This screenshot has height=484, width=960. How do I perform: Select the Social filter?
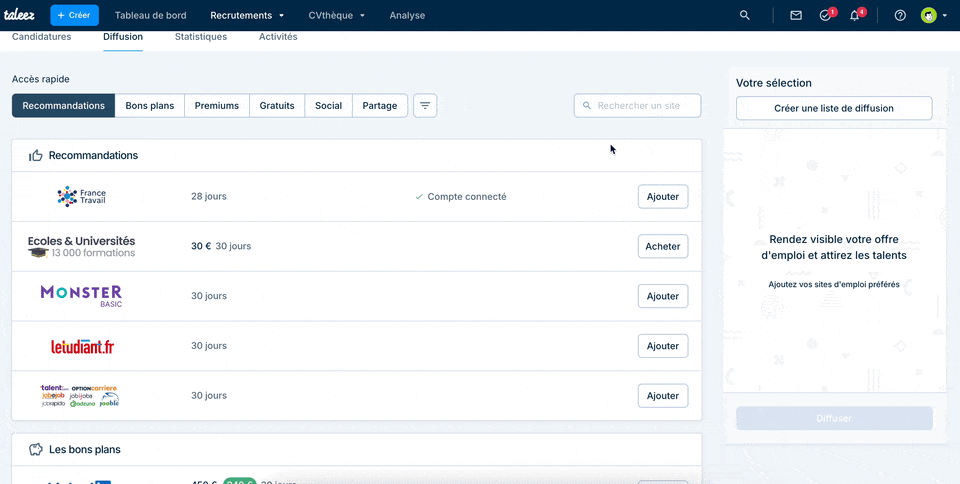coord(329,105)
